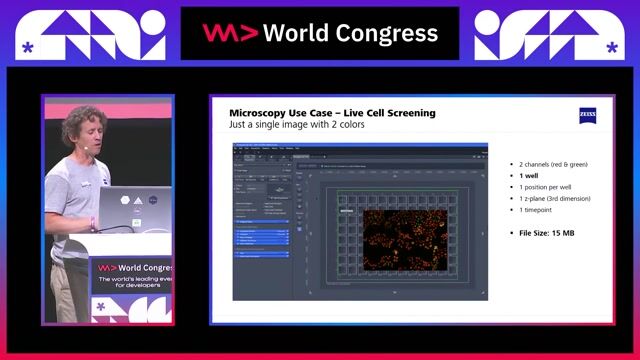The height and width of the screenshot is (360, 640).
Task: Click the bullet "2 channels (red & green)"
Action: coord(553,164)
